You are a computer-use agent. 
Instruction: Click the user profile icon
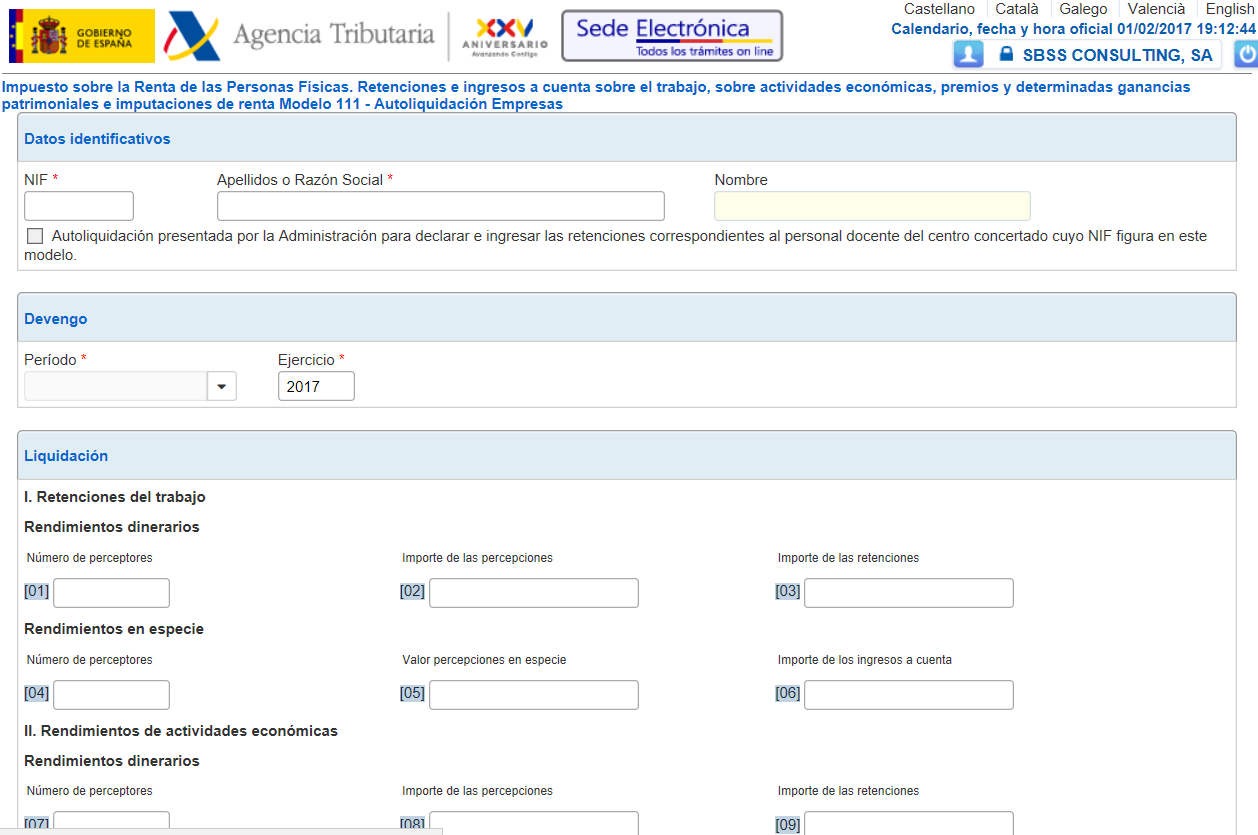tap(968, 54)
